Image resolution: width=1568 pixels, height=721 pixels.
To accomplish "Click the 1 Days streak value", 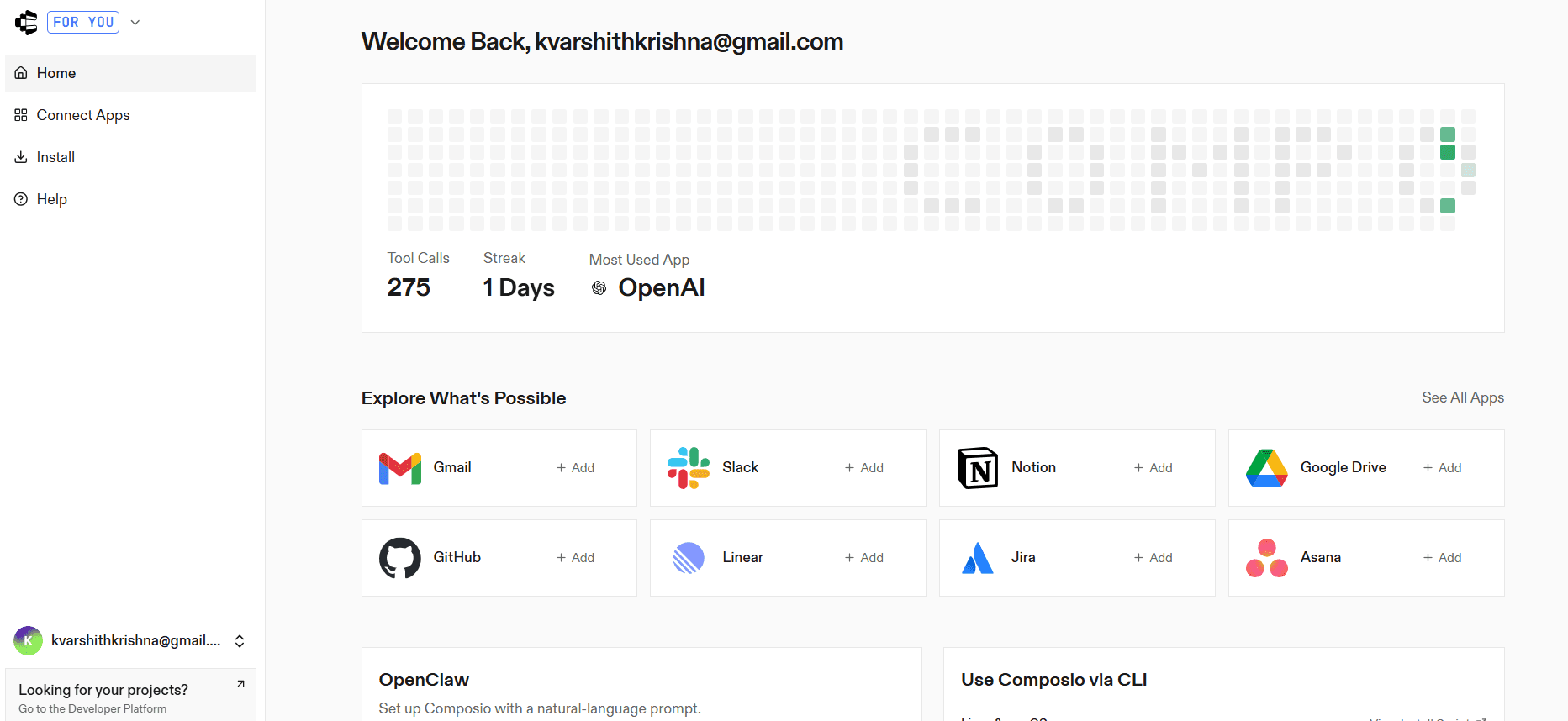I will coord(519,287).
